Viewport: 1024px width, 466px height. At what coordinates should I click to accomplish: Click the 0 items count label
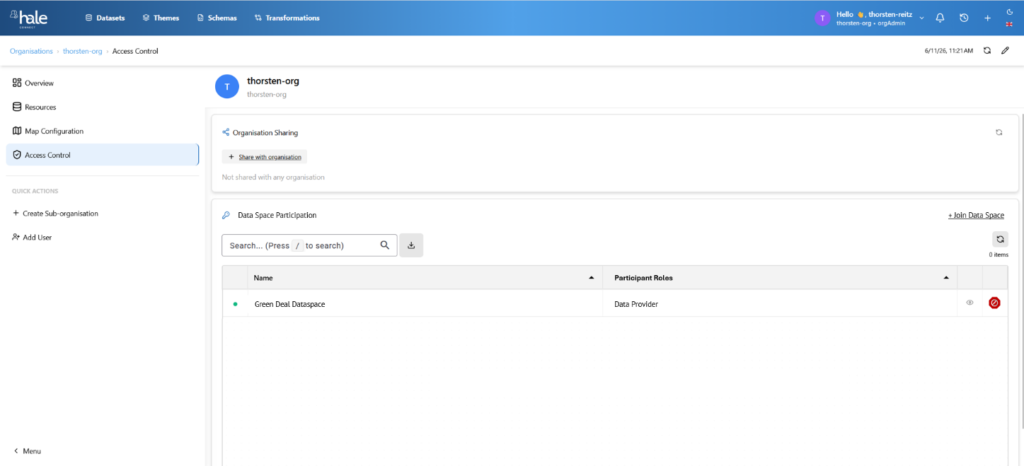point(999,255)
